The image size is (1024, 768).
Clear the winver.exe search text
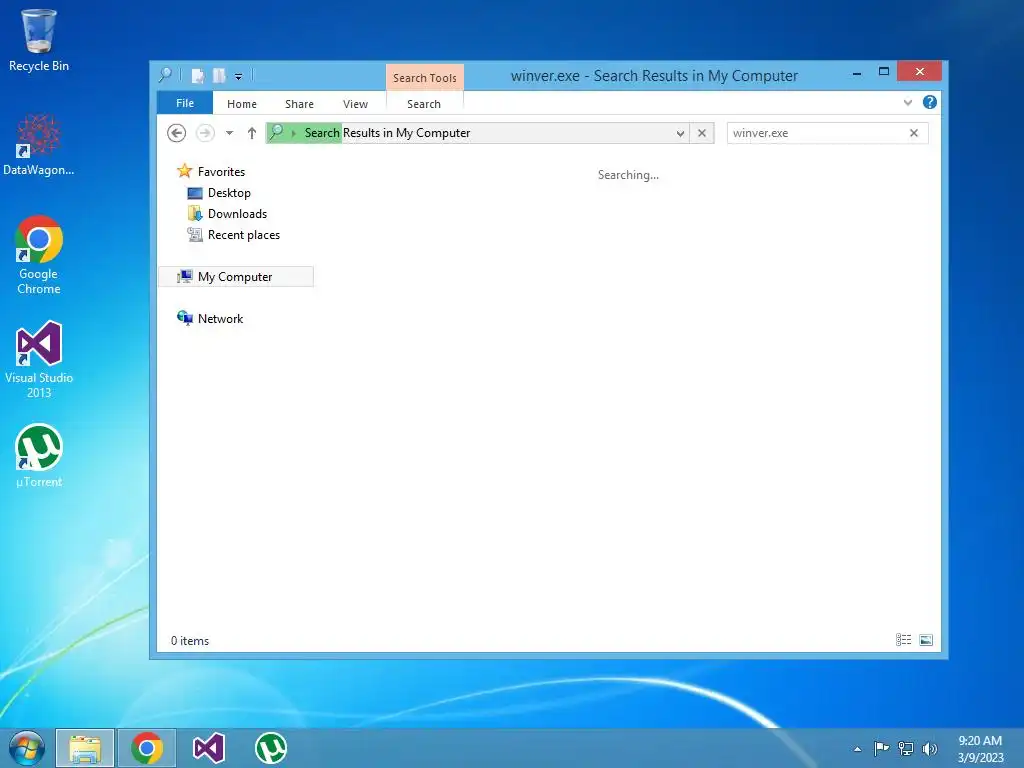point(914,133)
